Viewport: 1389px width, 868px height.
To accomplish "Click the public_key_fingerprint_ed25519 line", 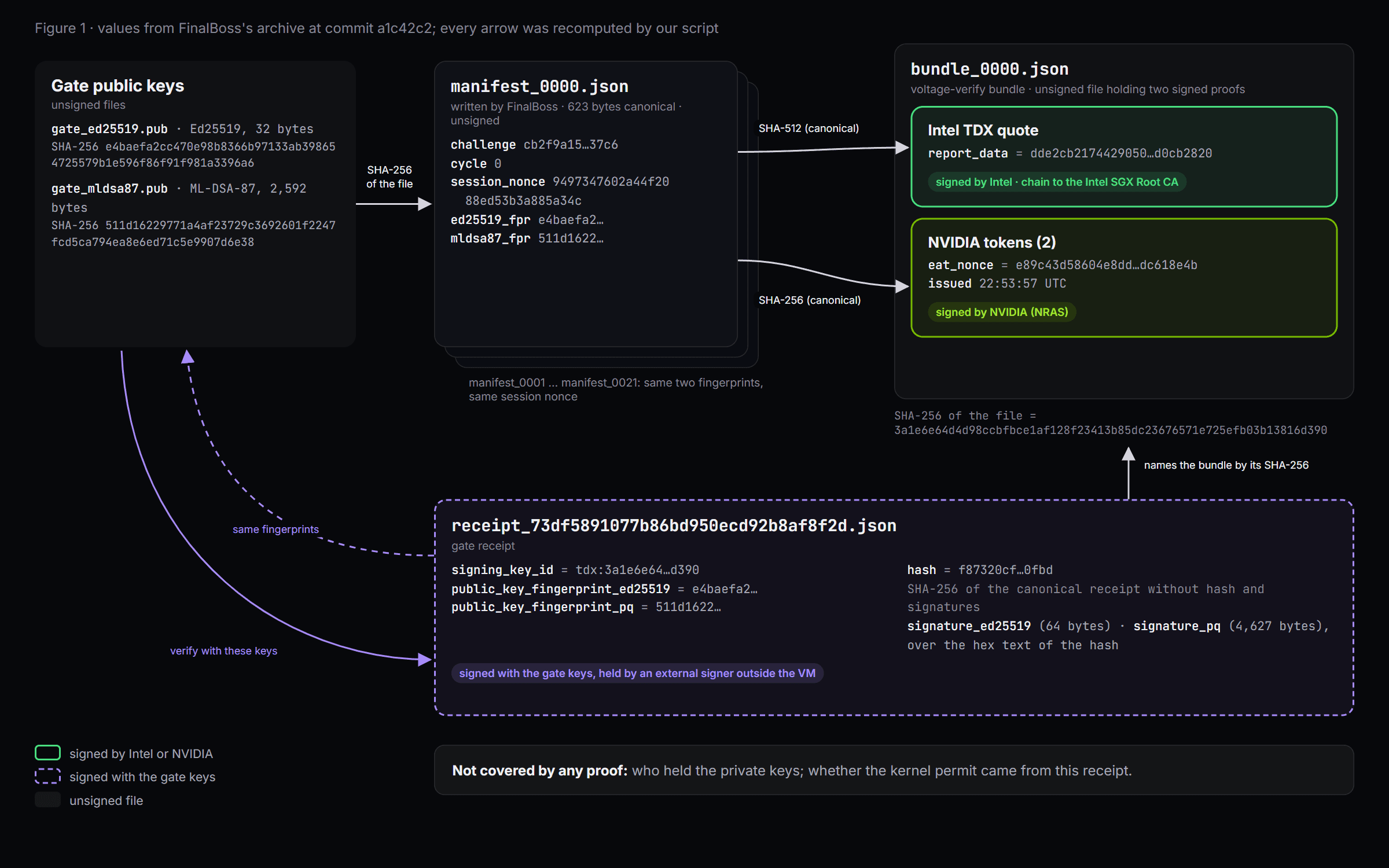I will (604, 589).
